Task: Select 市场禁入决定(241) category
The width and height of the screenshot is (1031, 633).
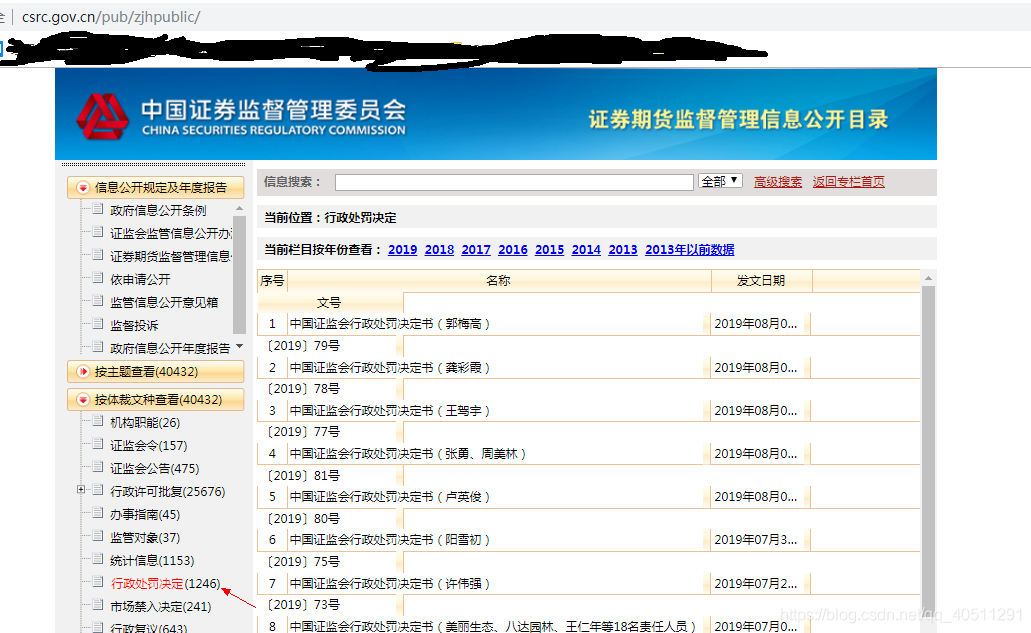Action: pyautogui.click(x=161, y=607)
